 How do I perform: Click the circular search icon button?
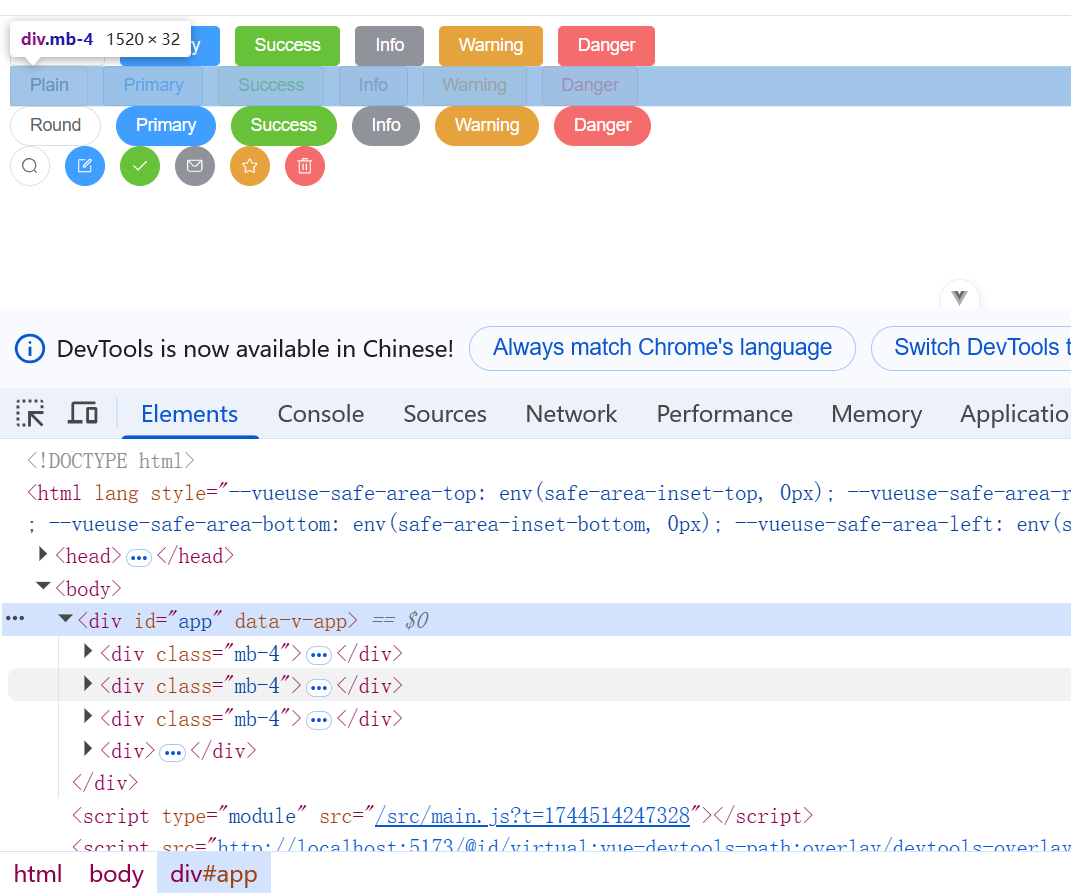pos(30,166)
